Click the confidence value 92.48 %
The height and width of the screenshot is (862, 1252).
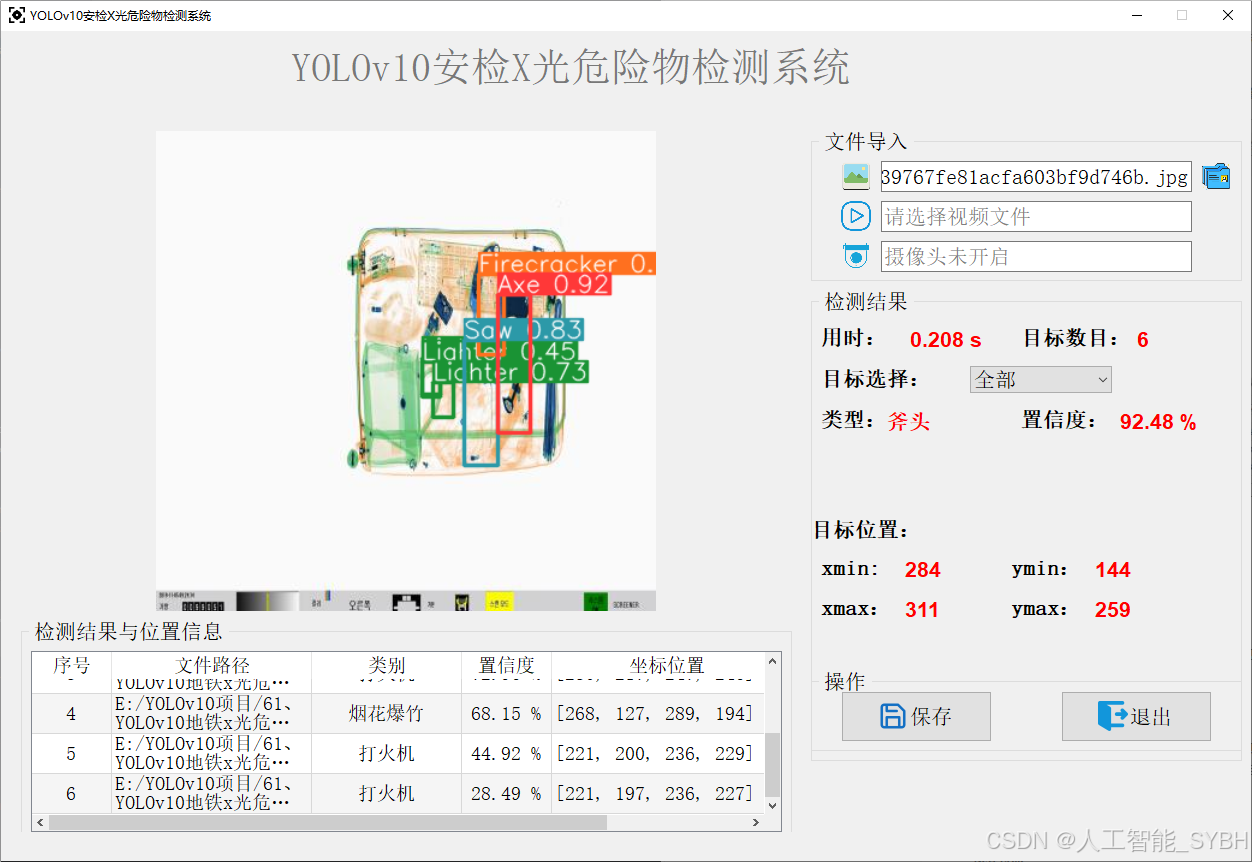1158,422
